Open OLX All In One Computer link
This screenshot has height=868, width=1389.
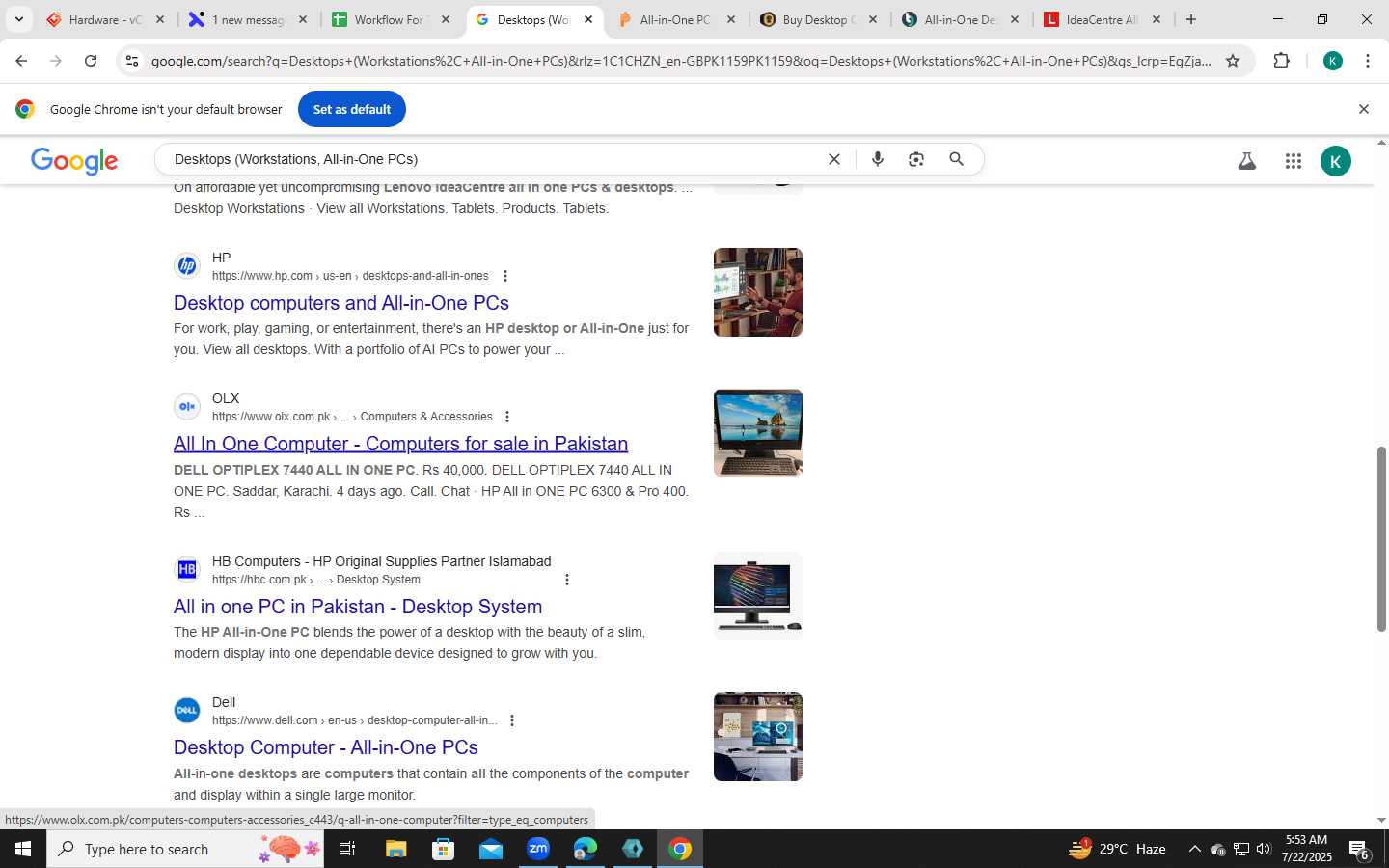(x=400, y=444)
